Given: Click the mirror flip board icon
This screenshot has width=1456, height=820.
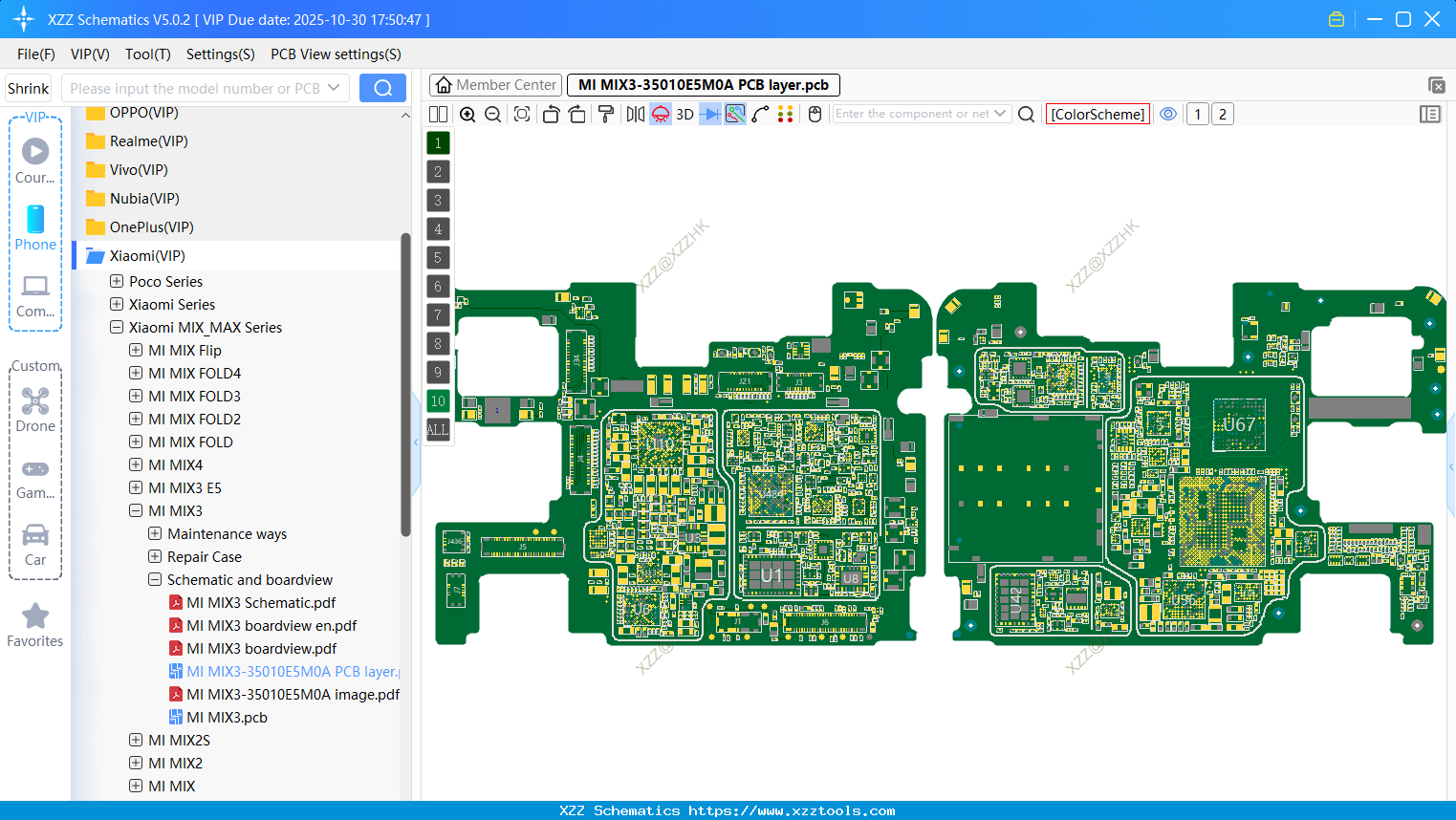Looking at the screenshot, I should pyautogui.click(x=635, y=115).
